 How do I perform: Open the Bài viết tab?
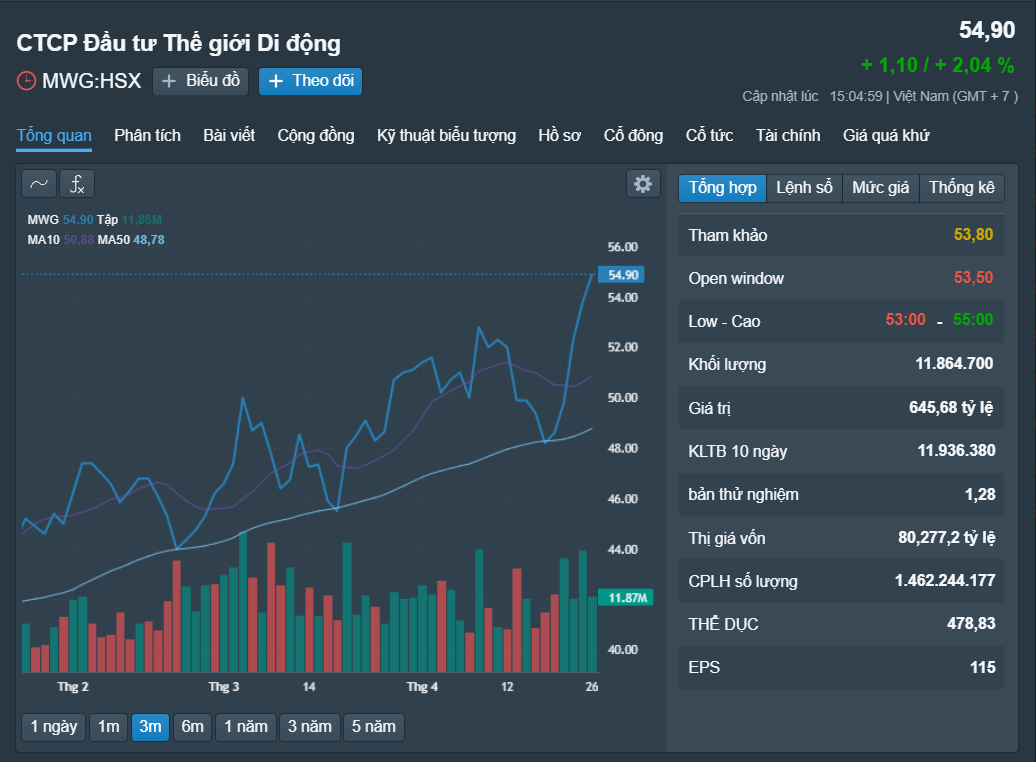[x=229, y=135]
